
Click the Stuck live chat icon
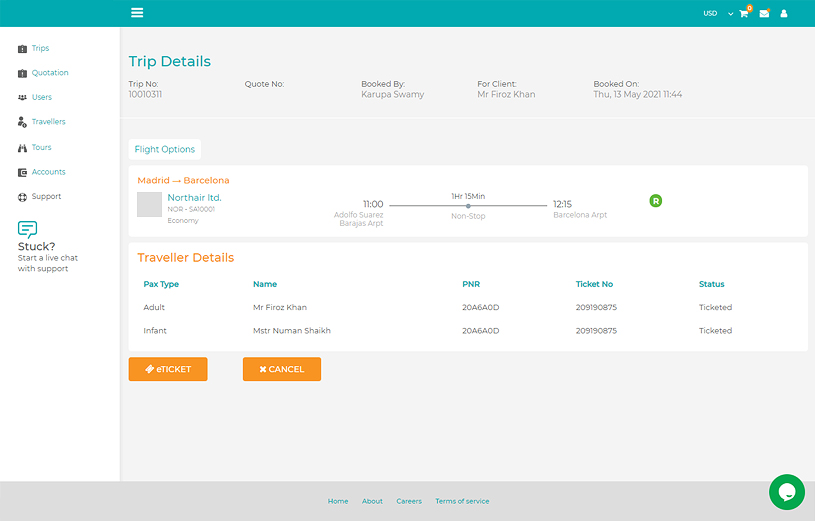pos(27,229)
